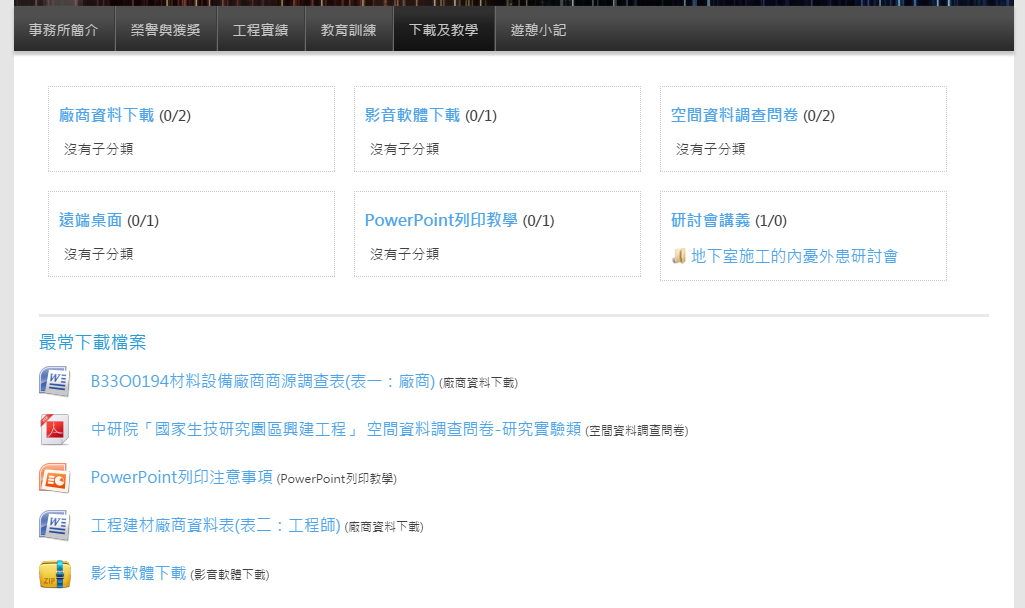Image resolution: width=1025 pixels, height=608 pixels.
Task: Open the 教育訓練 menu item
Action: pyautogui.click(x=349, y=30)
